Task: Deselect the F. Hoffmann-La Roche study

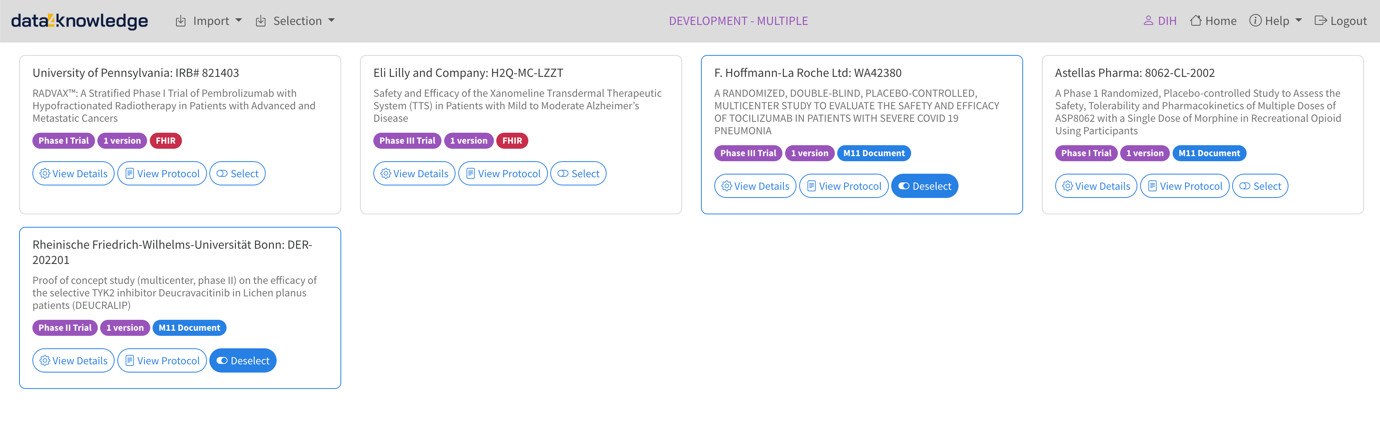Action: [924, 186]
